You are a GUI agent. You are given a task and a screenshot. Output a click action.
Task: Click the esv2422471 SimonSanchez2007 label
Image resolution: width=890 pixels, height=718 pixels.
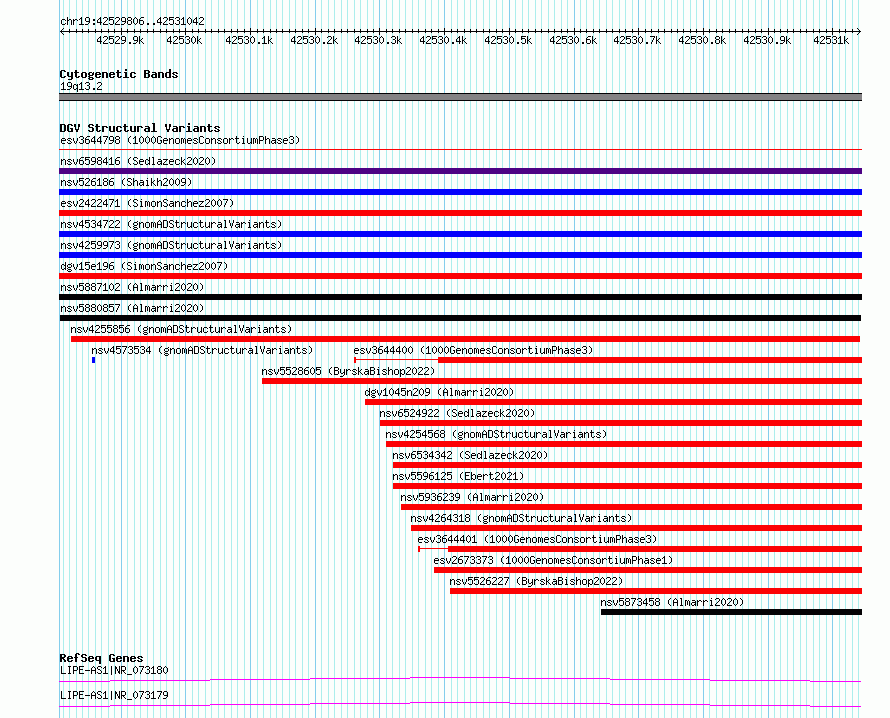pyautogui.click(x=147, y=203)
